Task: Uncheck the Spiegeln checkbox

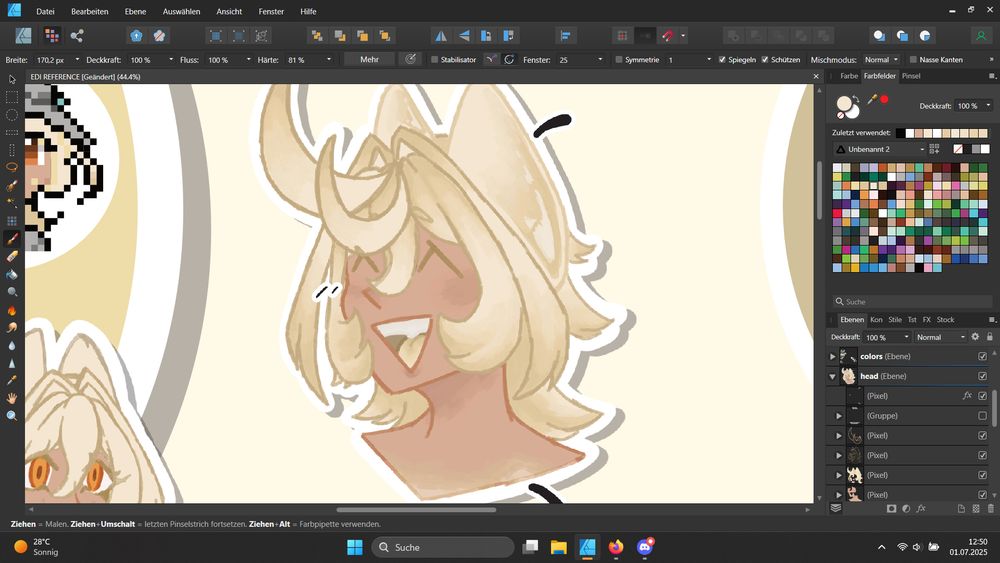Action: pos(722,59)
